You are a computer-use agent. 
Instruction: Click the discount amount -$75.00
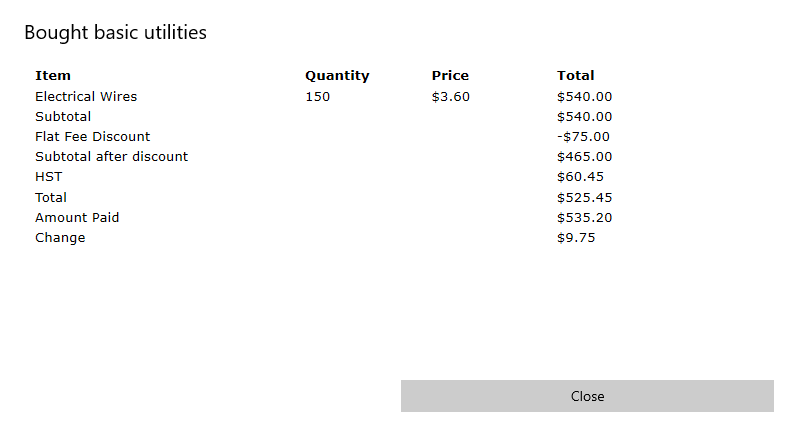[583, 137]
